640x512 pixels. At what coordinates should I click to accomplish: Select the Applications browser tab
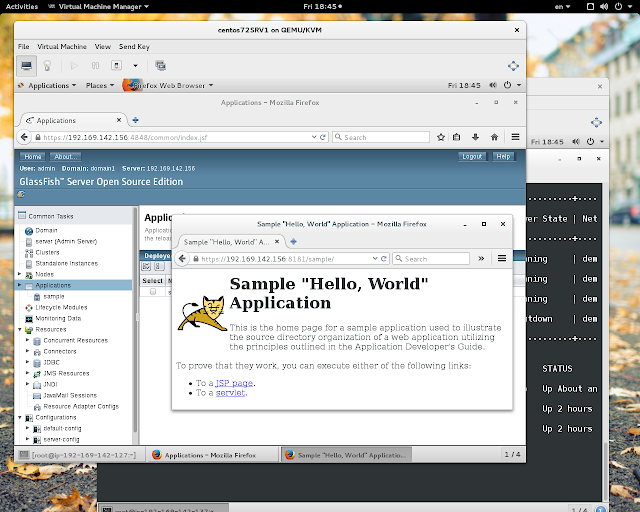[x=73, y=120]
